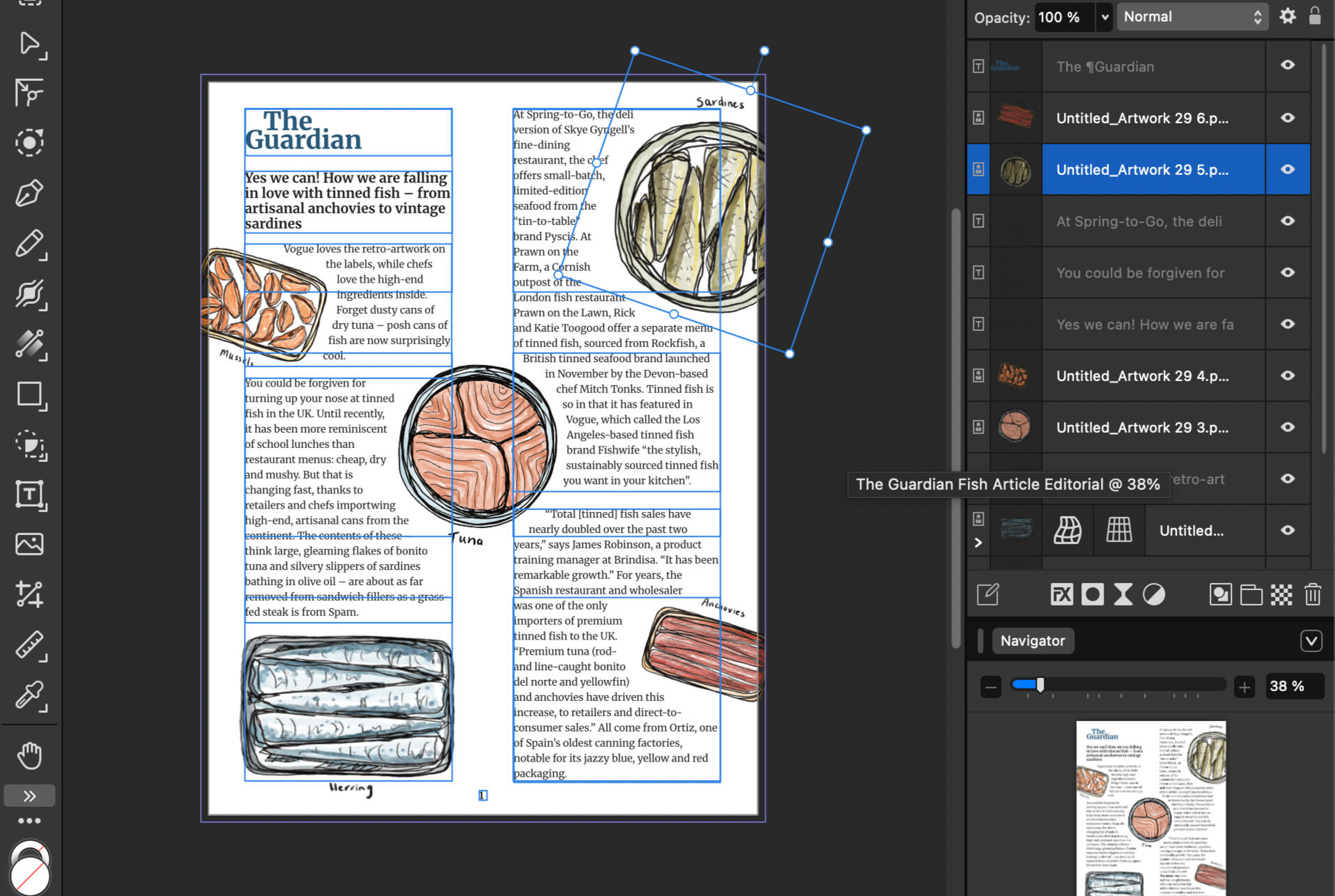
Task: Select the Vector Crop tool
Action: pyautogui.click(x=30, y=594)
